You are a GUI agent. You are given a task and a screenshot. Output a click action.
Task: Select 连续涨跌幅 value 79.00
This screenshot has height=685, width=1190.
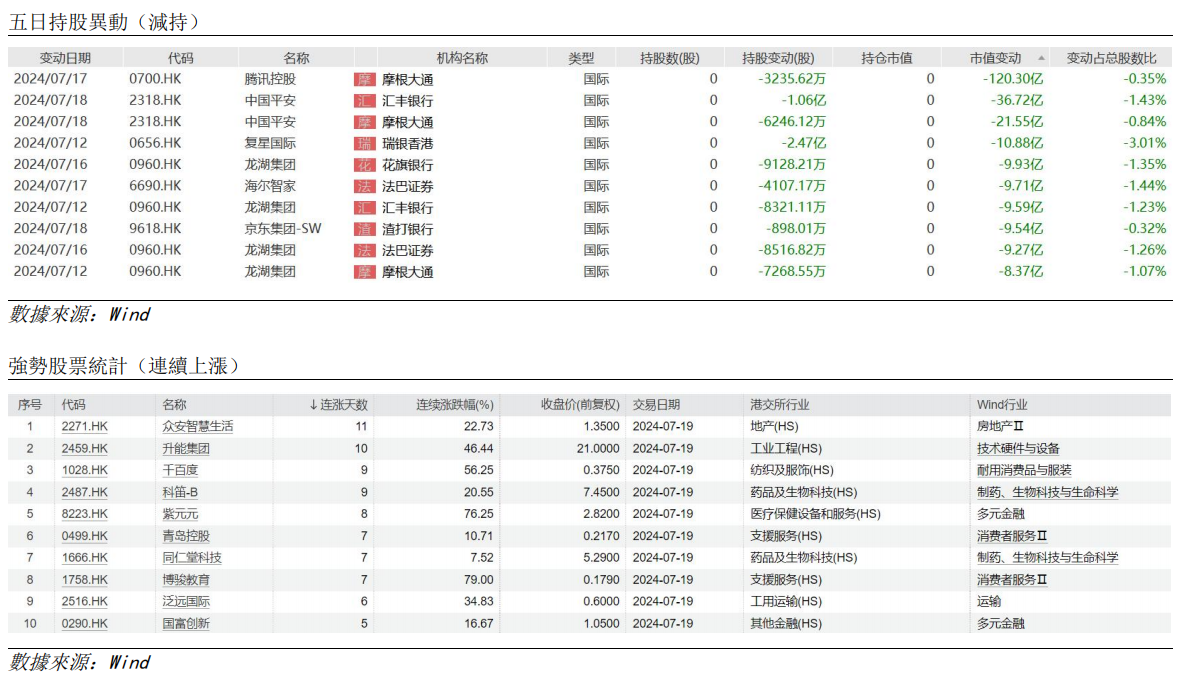pos(478,580)
